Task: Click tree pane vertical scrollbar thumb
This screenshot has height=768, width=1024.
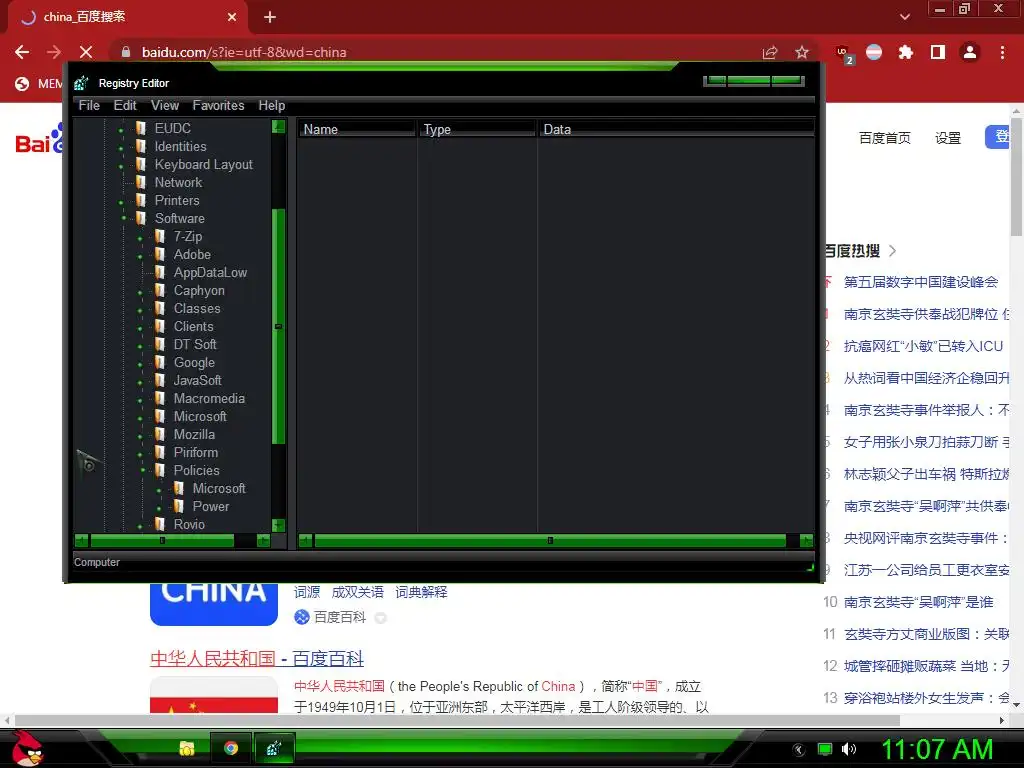Action: [278, 327]
